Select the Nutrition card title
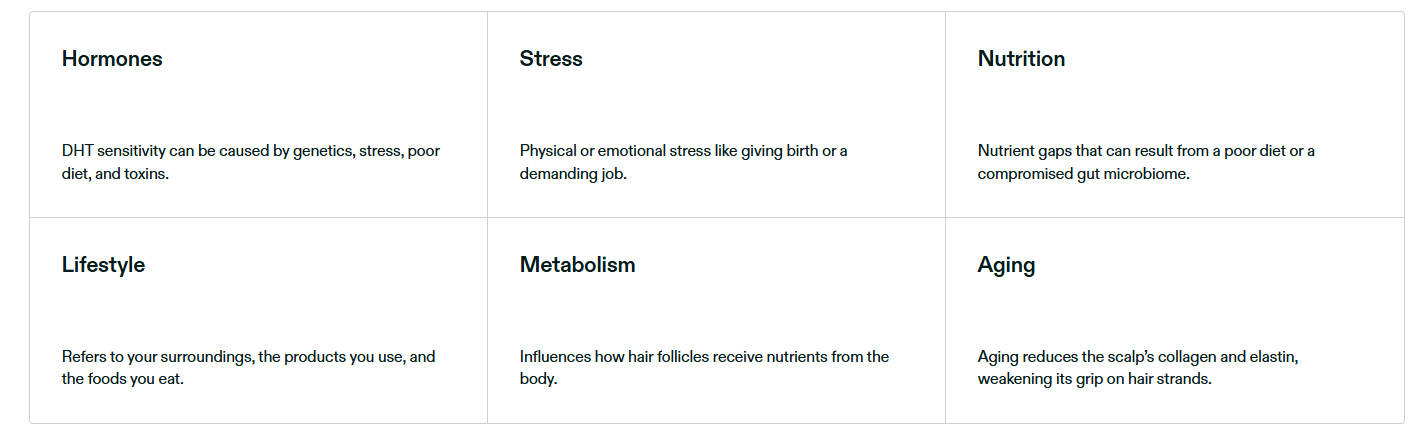The image size is (1428, 442). pos(1021,59)
